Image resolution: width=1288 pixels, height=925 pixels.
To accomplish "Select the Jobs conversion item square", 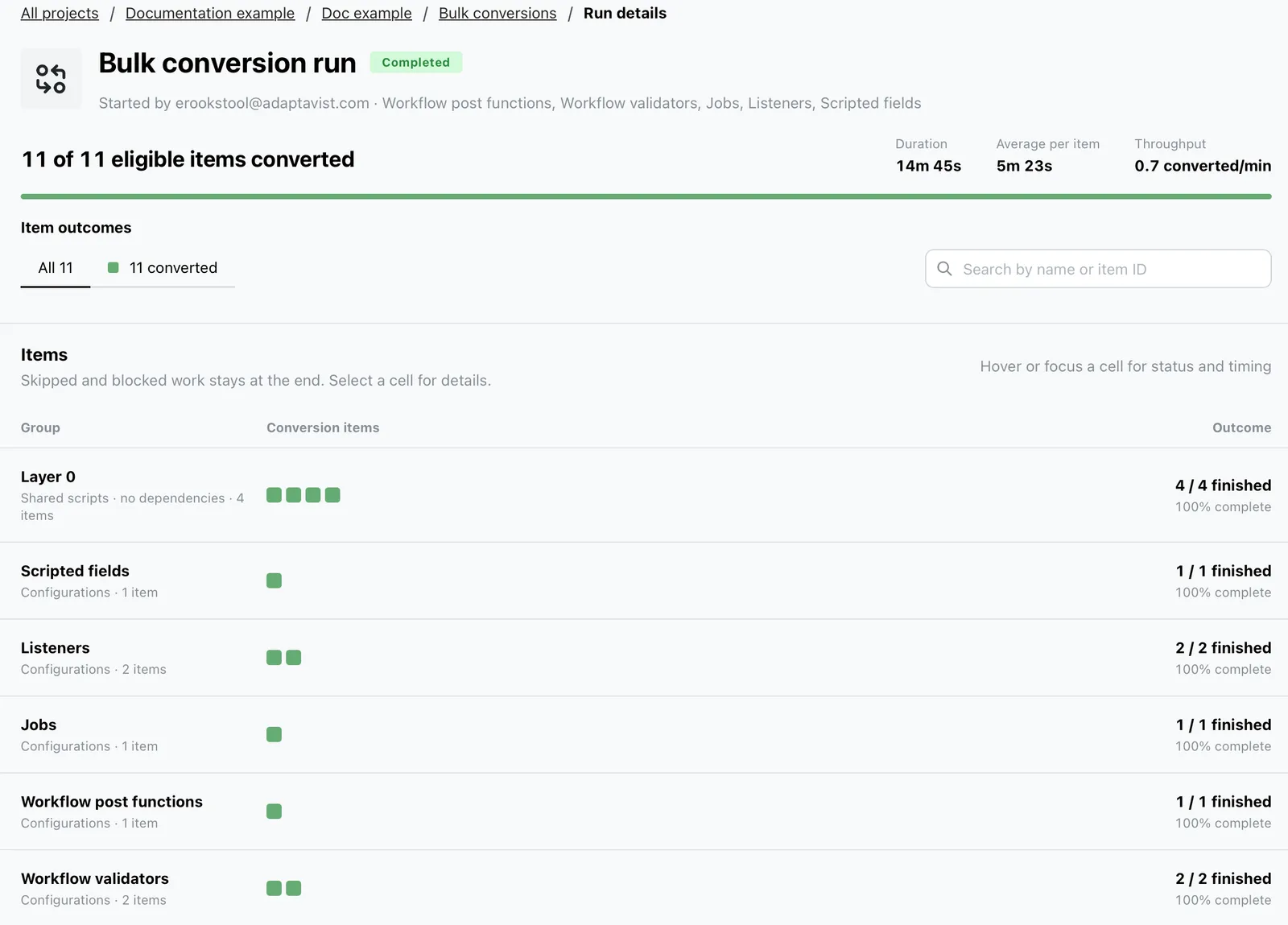I will pos(274,734).
